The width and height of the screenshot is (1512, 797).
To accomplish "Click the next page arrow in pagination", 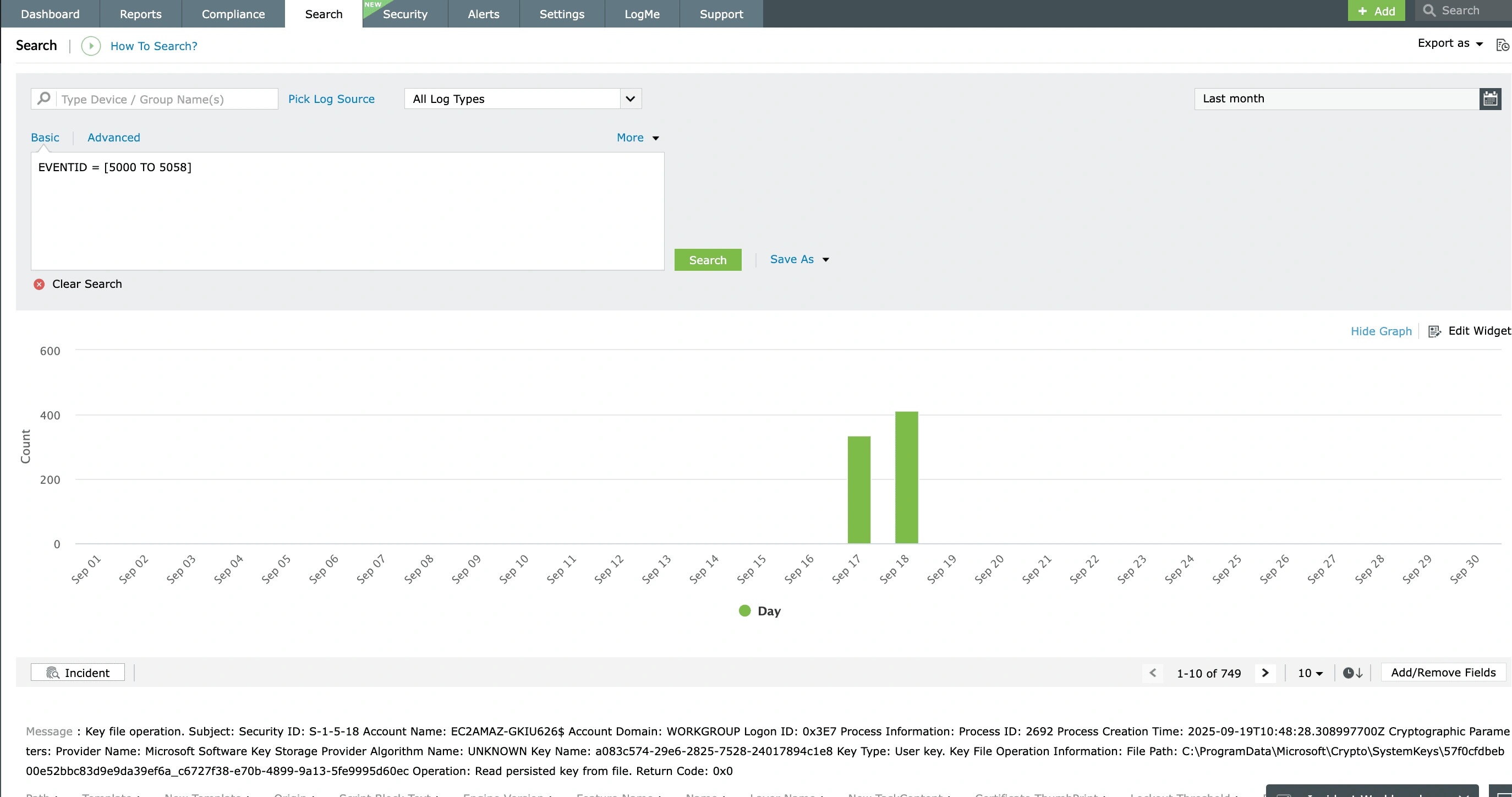I will pyautogui.click(x=1266, y=673).
